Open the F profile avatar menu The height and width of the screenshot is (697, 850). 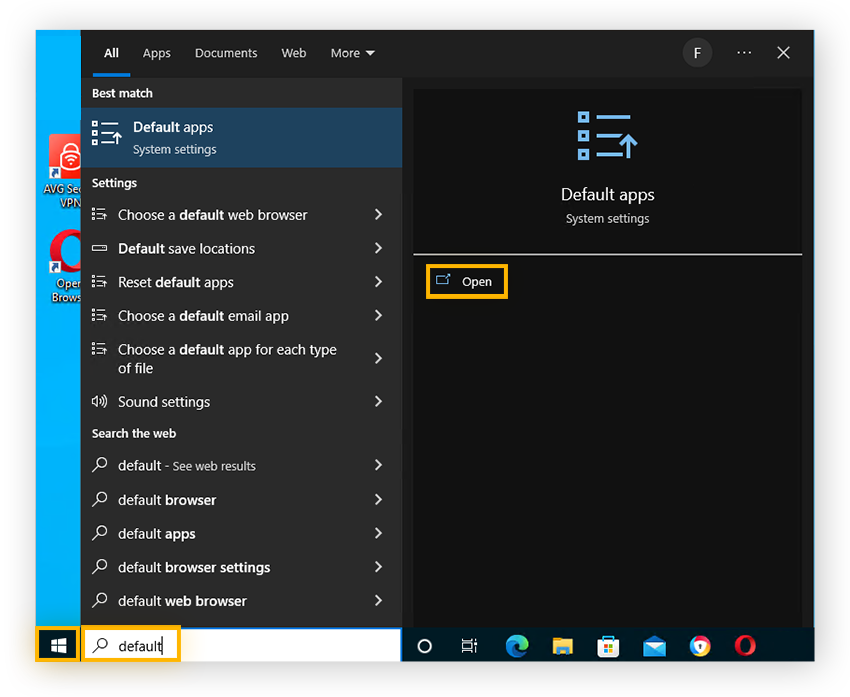[x=697, y=53]
